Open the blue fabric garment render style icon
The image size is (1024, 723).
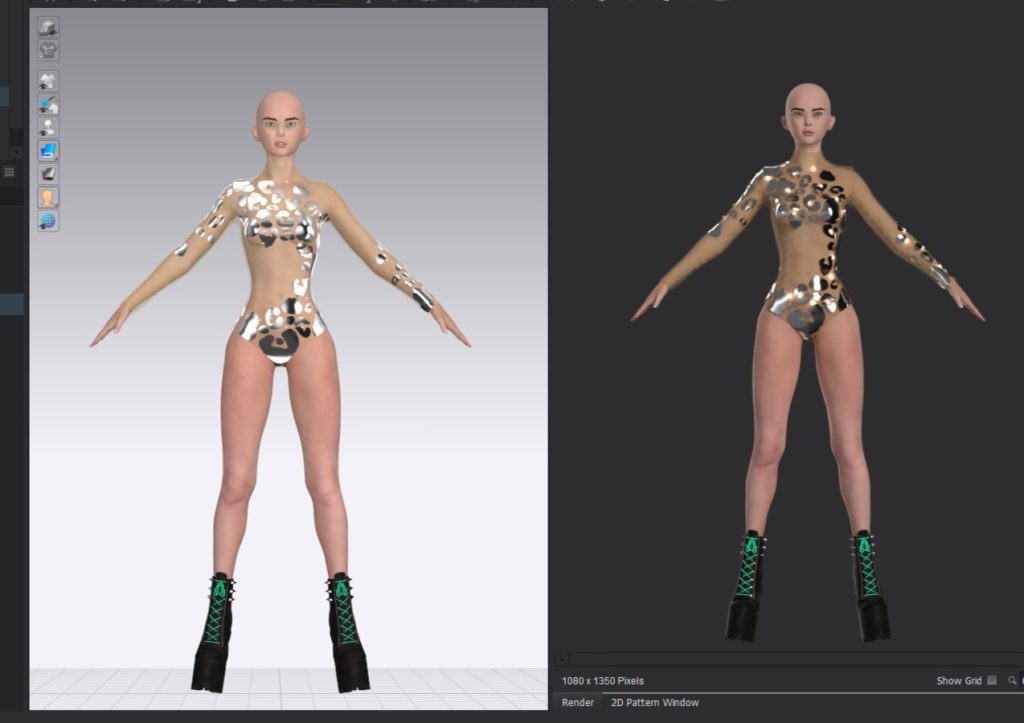(x=48, y=151)
